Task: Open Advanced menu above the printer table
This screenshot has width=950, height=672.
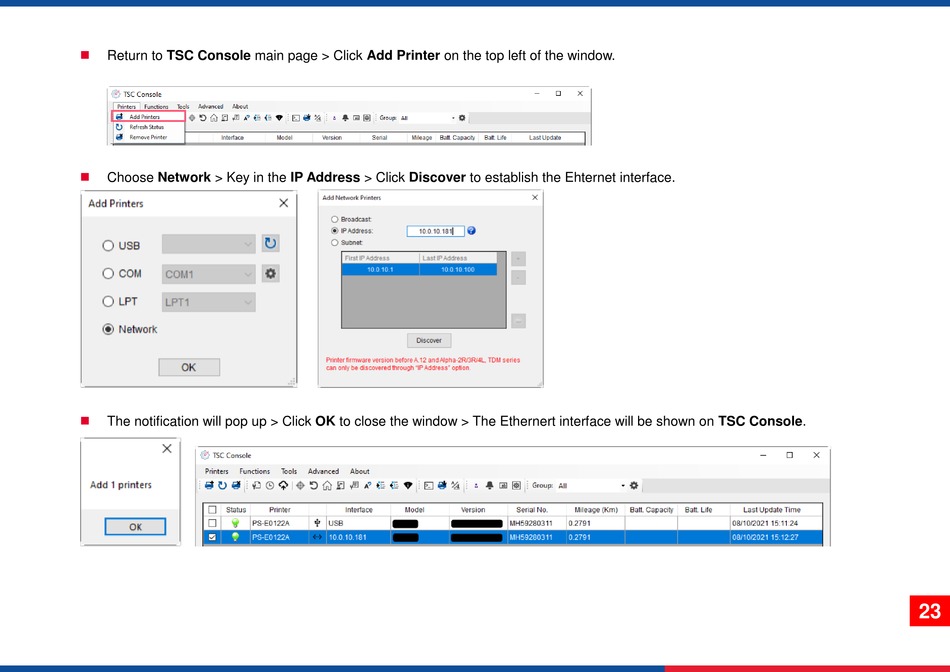Action: click(323, 471)
